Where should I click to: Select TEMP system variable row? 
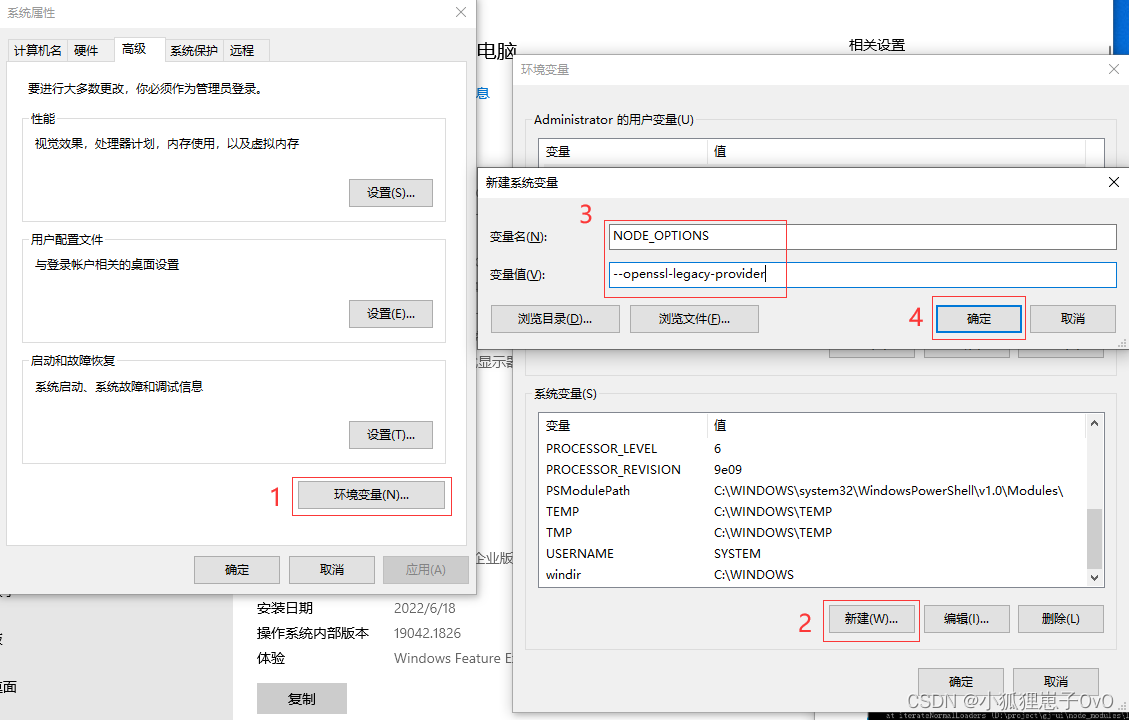(811, 511)
